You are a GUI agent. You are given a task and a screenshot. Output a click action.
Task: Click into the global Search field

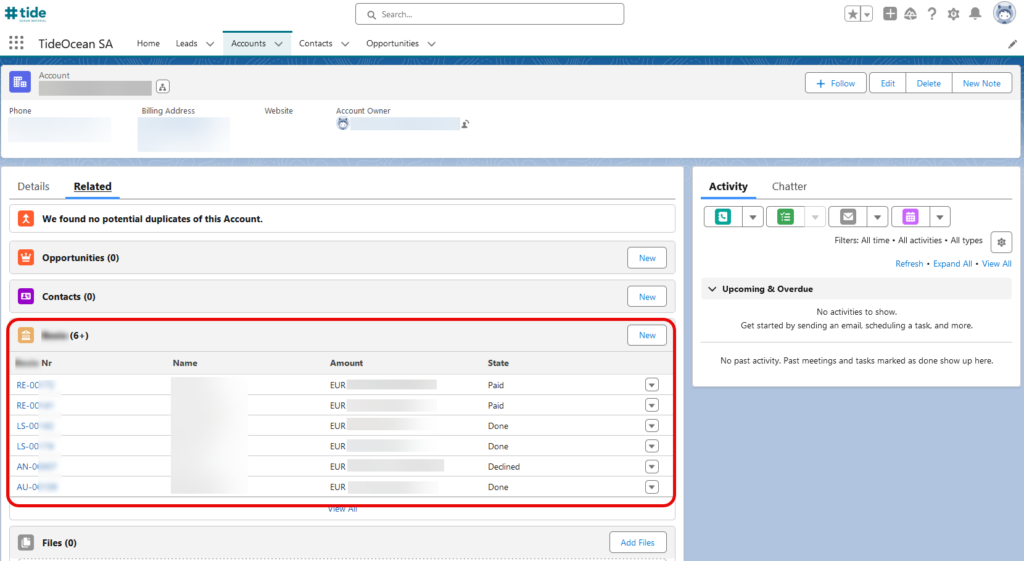tap(490, 14)
